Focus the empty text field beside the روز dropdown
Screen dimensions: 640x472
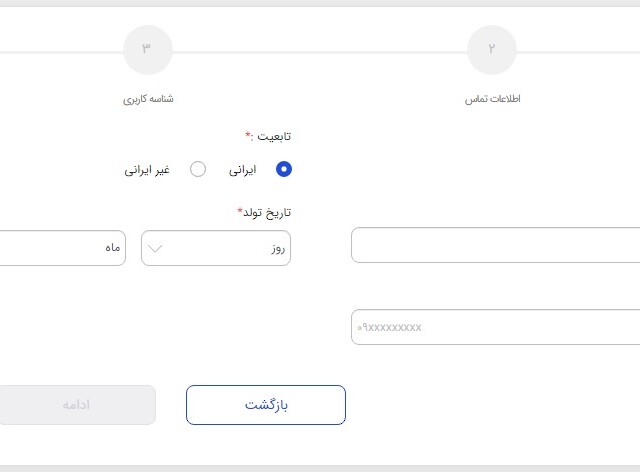pos(496,245)
